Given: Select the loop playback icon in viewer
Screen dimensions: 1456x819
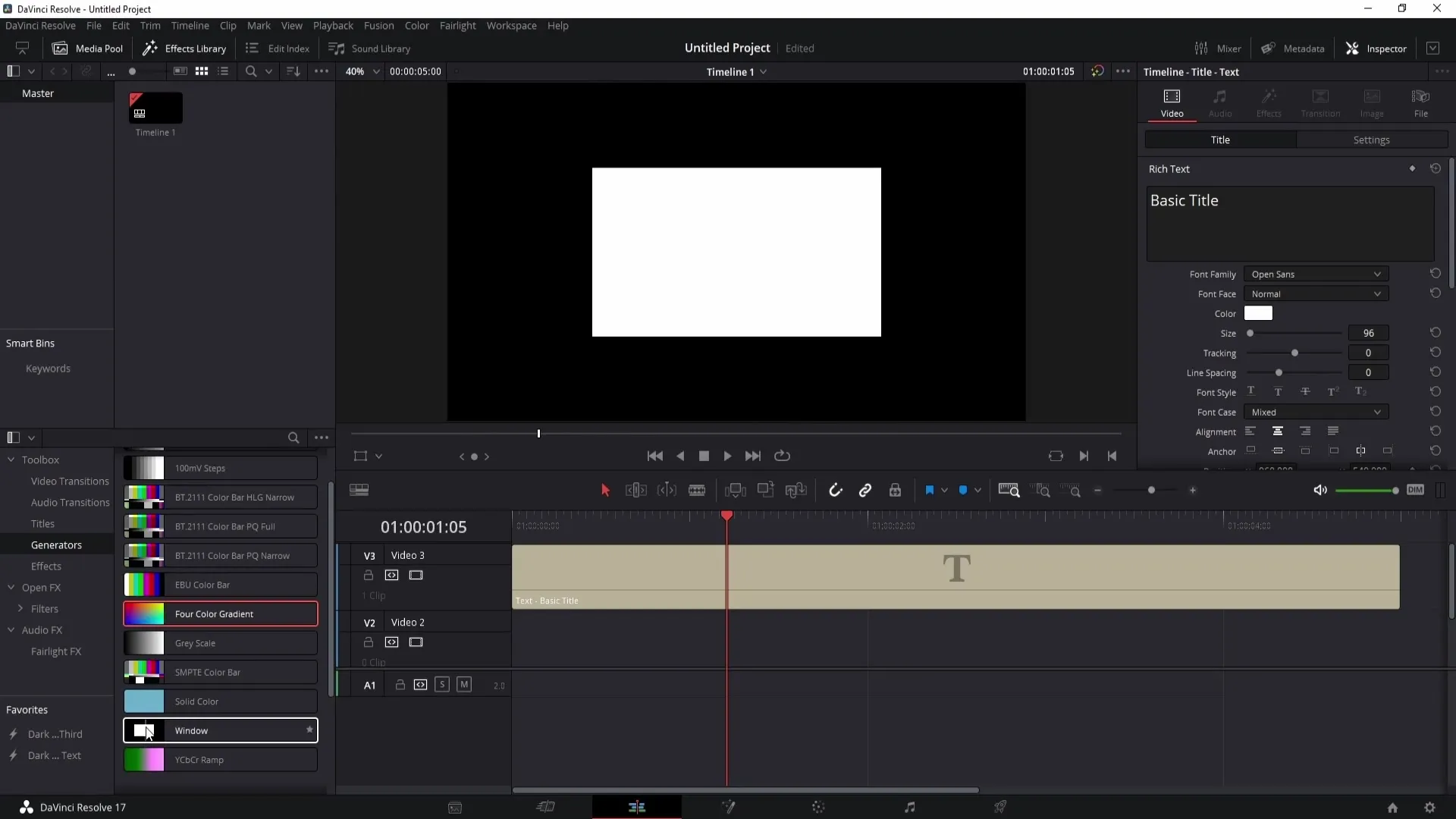Looking at the screenshot, I should [x=783, y=456].
